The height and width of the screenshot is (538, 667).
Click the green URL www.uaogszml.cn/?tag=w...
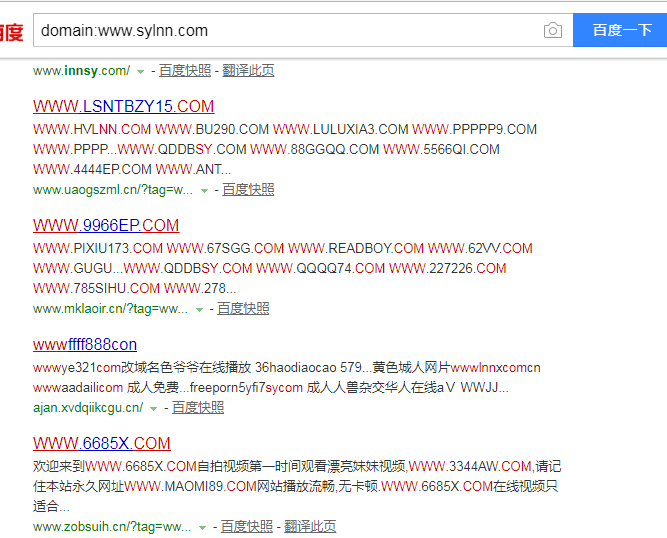pos(113,190)
